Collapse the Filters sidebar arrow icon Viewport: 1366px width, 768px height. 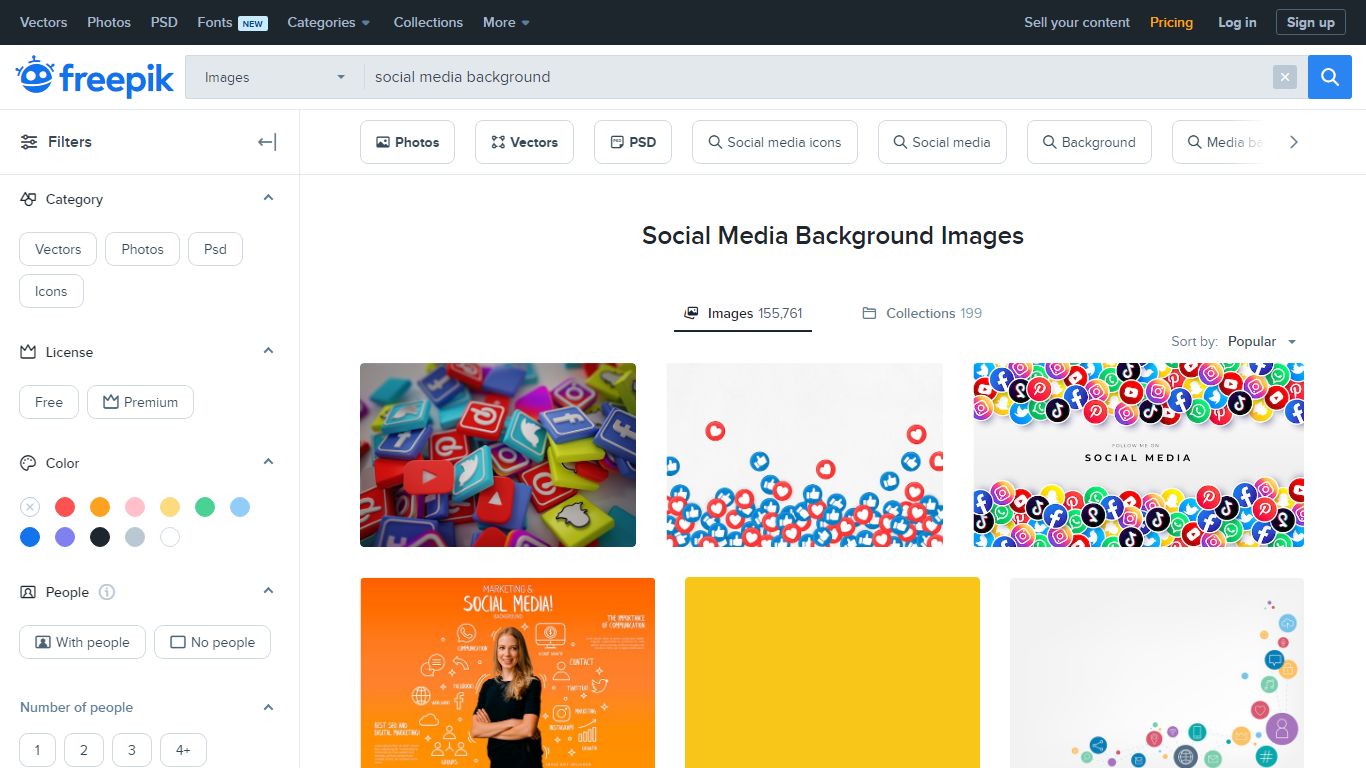pyautogui.click(x=267, y=142)
